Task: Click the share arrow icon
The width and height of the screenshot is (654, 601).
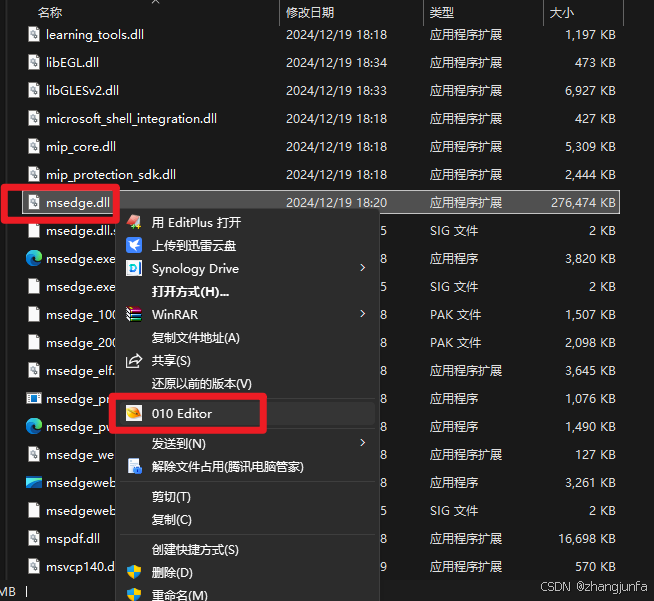Action: pyautogui.click(x=134, y=360)
